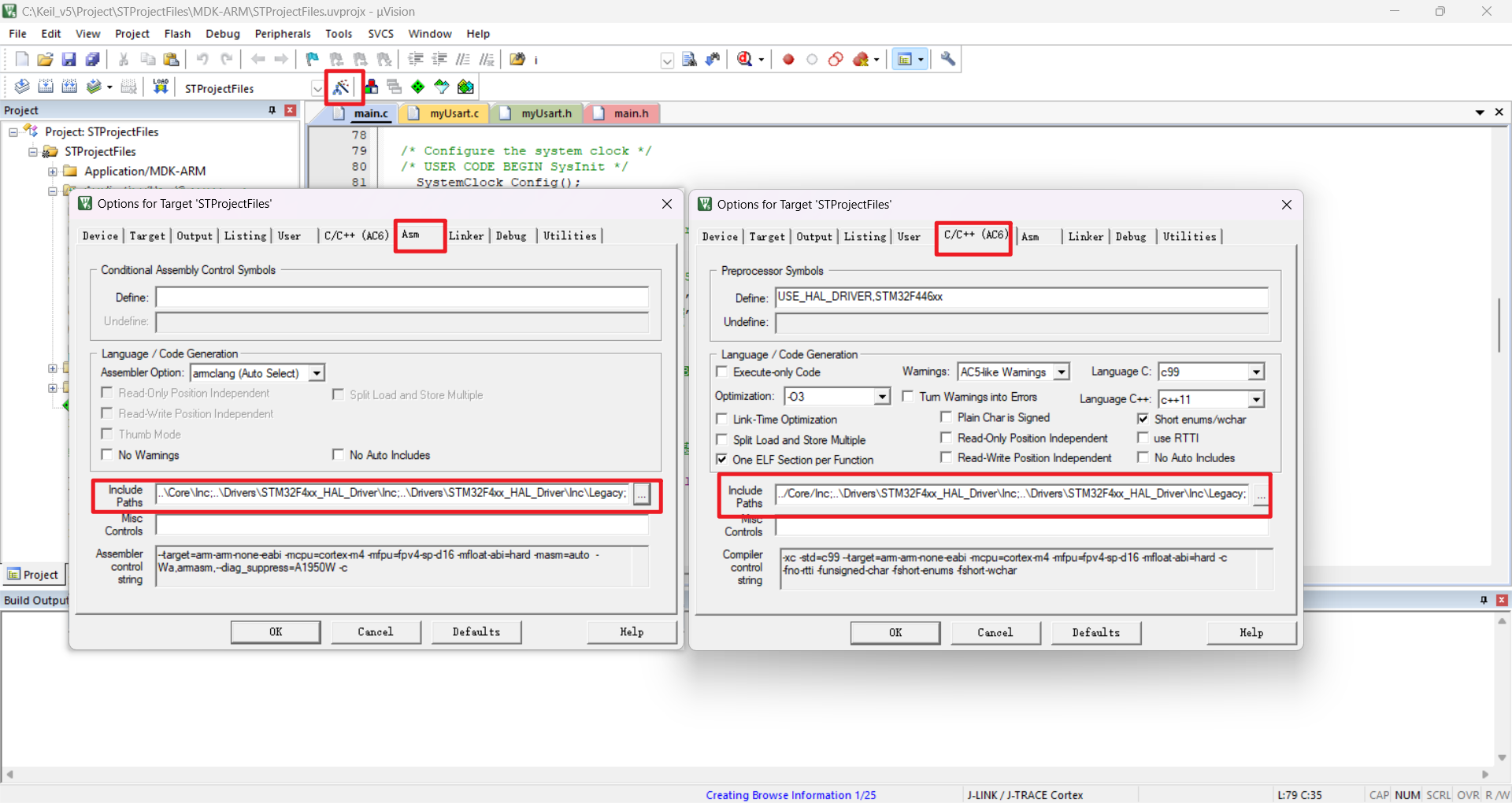
Task: Pin the Project panel
Action: coord(272,110)
